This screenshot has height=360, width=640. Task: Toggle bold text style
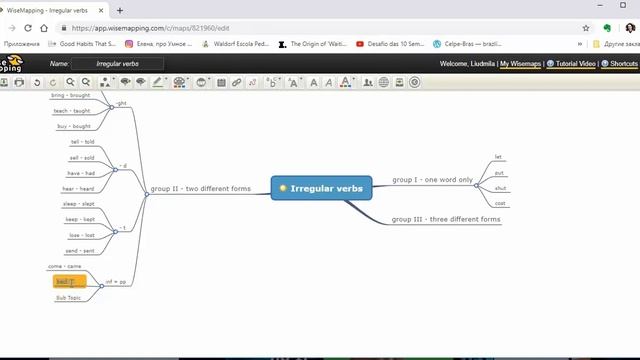tap(313, 82)
